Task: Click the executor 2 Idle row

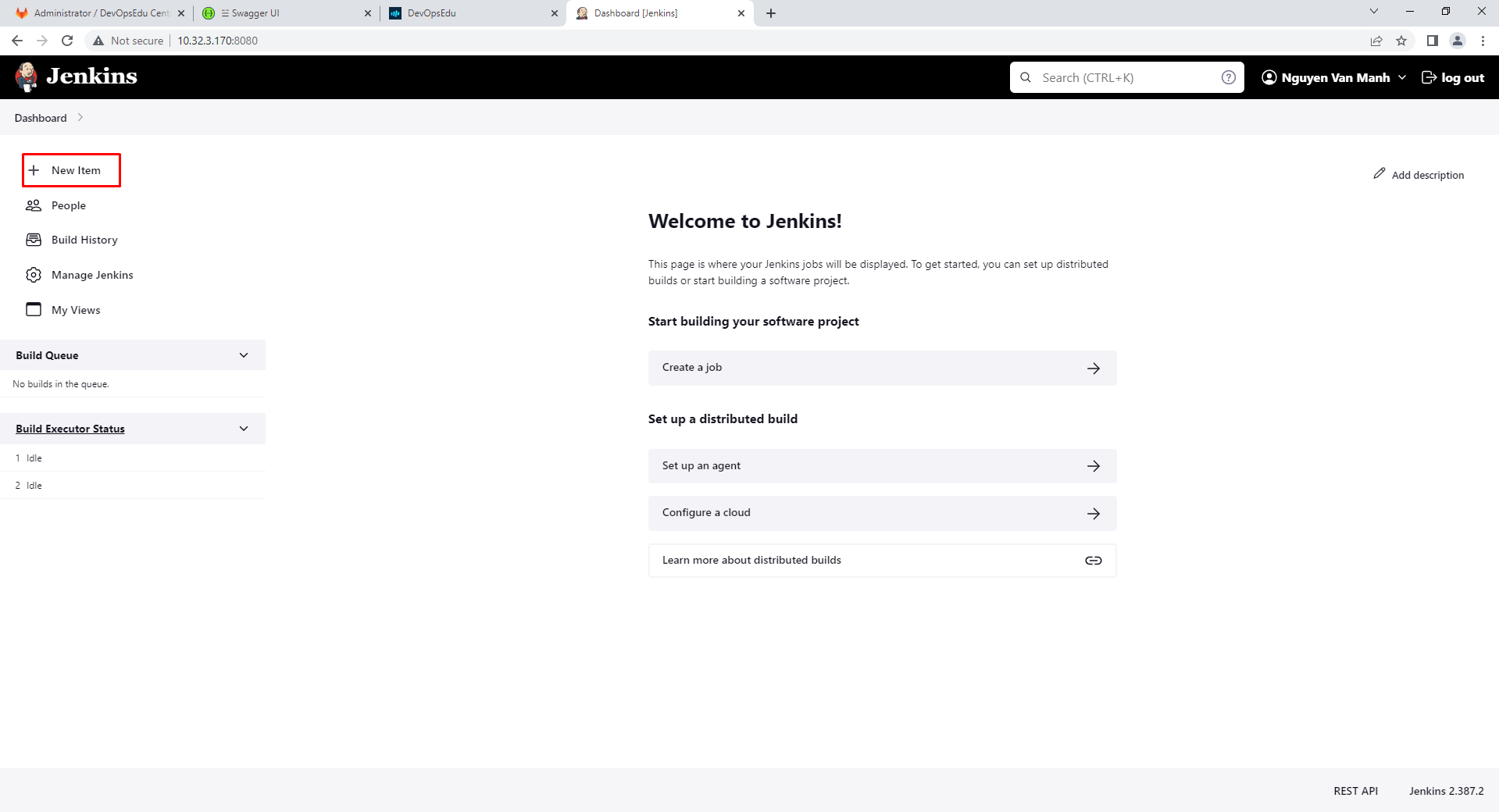Action: pyautogui.click(x=133, y=486)
